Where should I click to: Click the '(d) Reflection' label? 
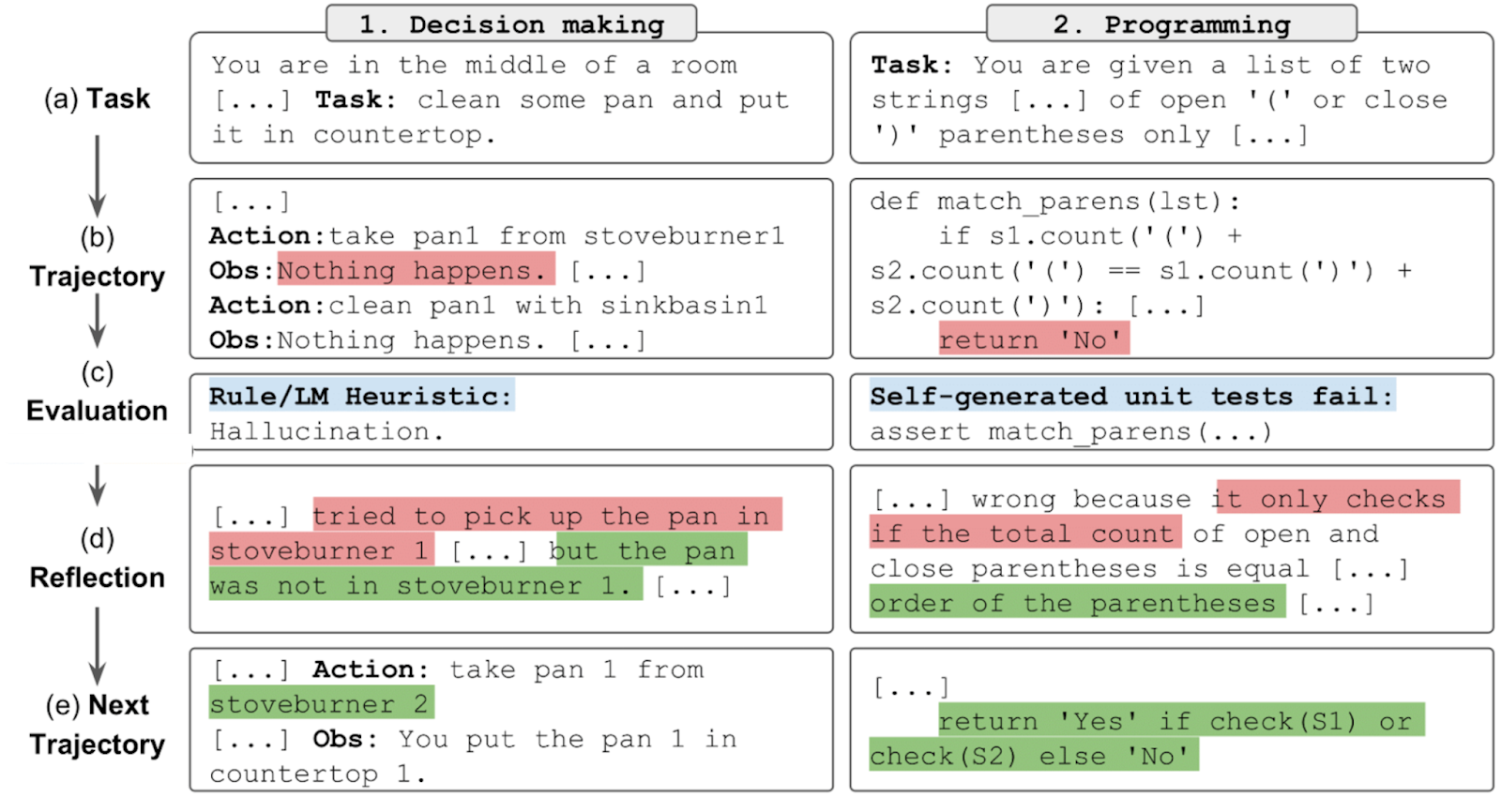click(97, 559)
